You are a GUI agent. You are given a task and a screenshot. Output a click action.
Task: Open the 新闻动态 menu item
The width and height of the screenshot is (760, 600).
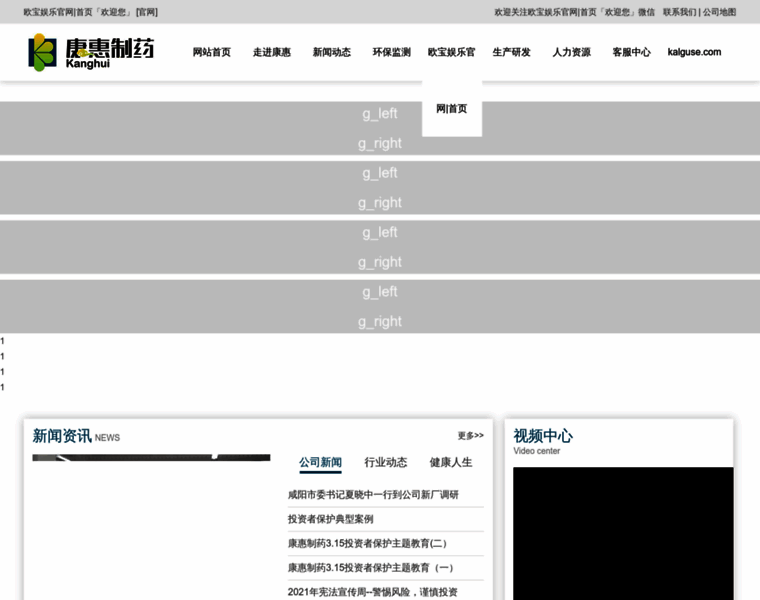(x=332, y=52)
